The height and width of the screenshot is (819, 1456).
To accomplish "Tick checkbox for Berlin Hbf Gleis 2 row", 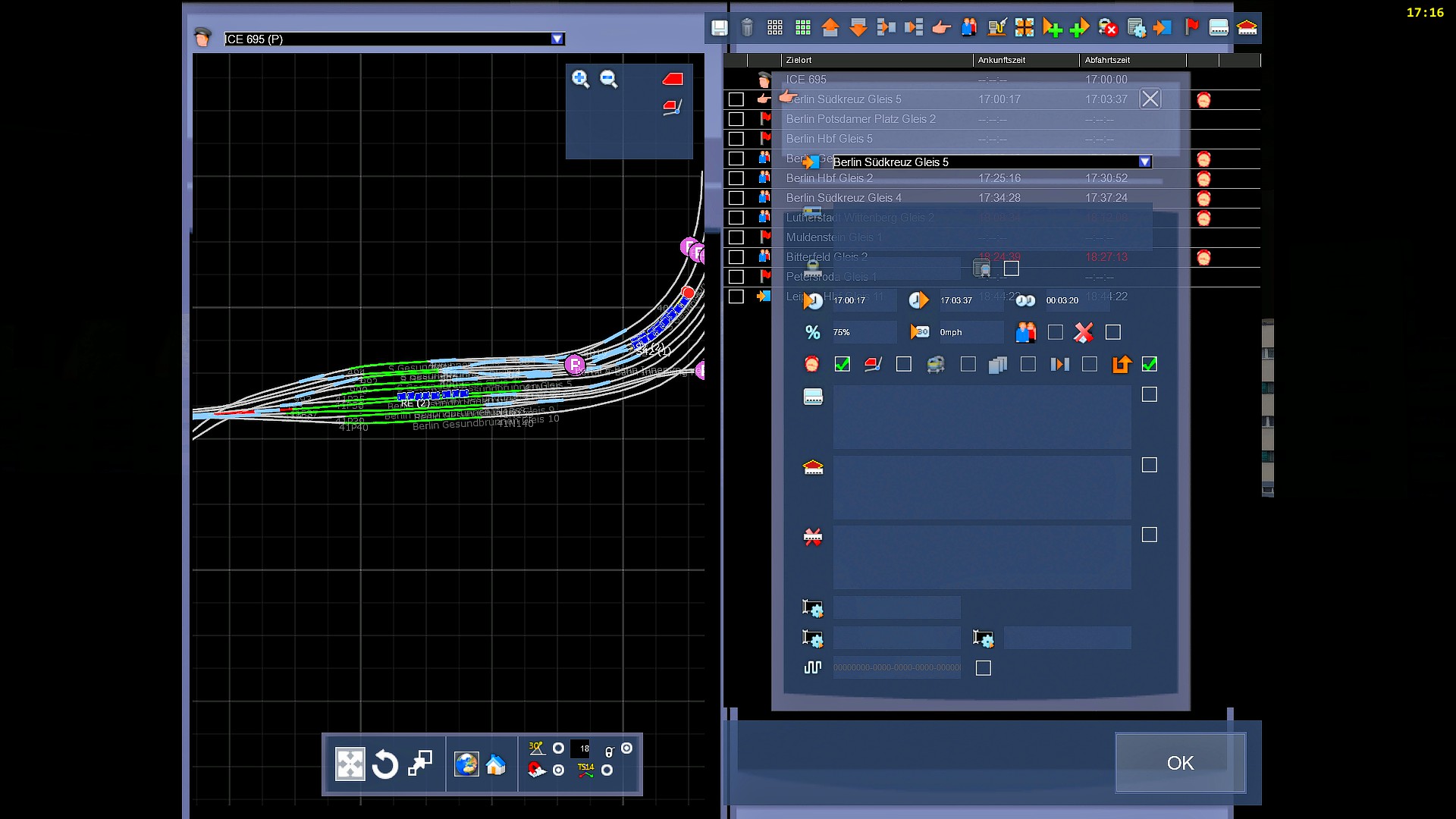I will (x=736, y=178).
